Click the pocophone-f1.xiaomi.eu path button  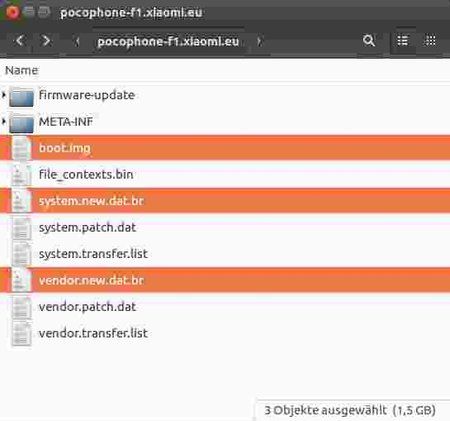click(x=168, y=42)
